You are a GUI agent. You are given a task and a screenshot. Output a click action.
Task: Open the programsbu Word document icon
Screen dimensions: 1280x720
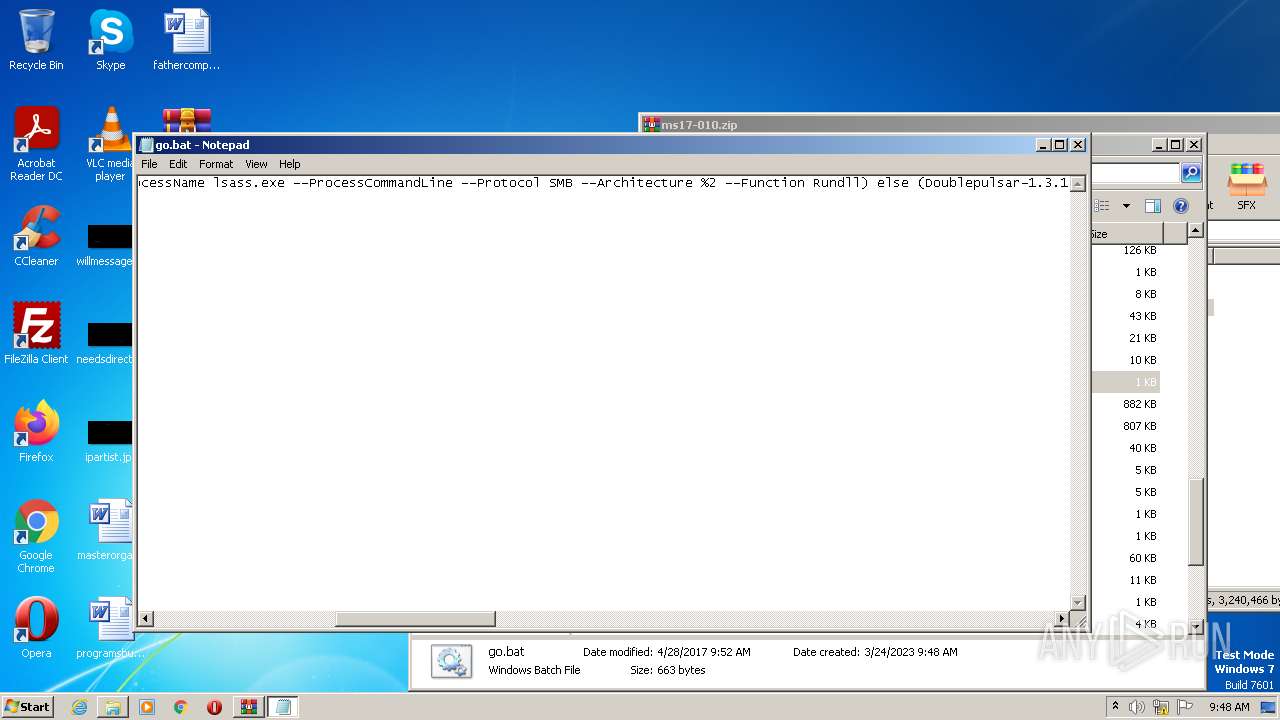click(109, 628)
